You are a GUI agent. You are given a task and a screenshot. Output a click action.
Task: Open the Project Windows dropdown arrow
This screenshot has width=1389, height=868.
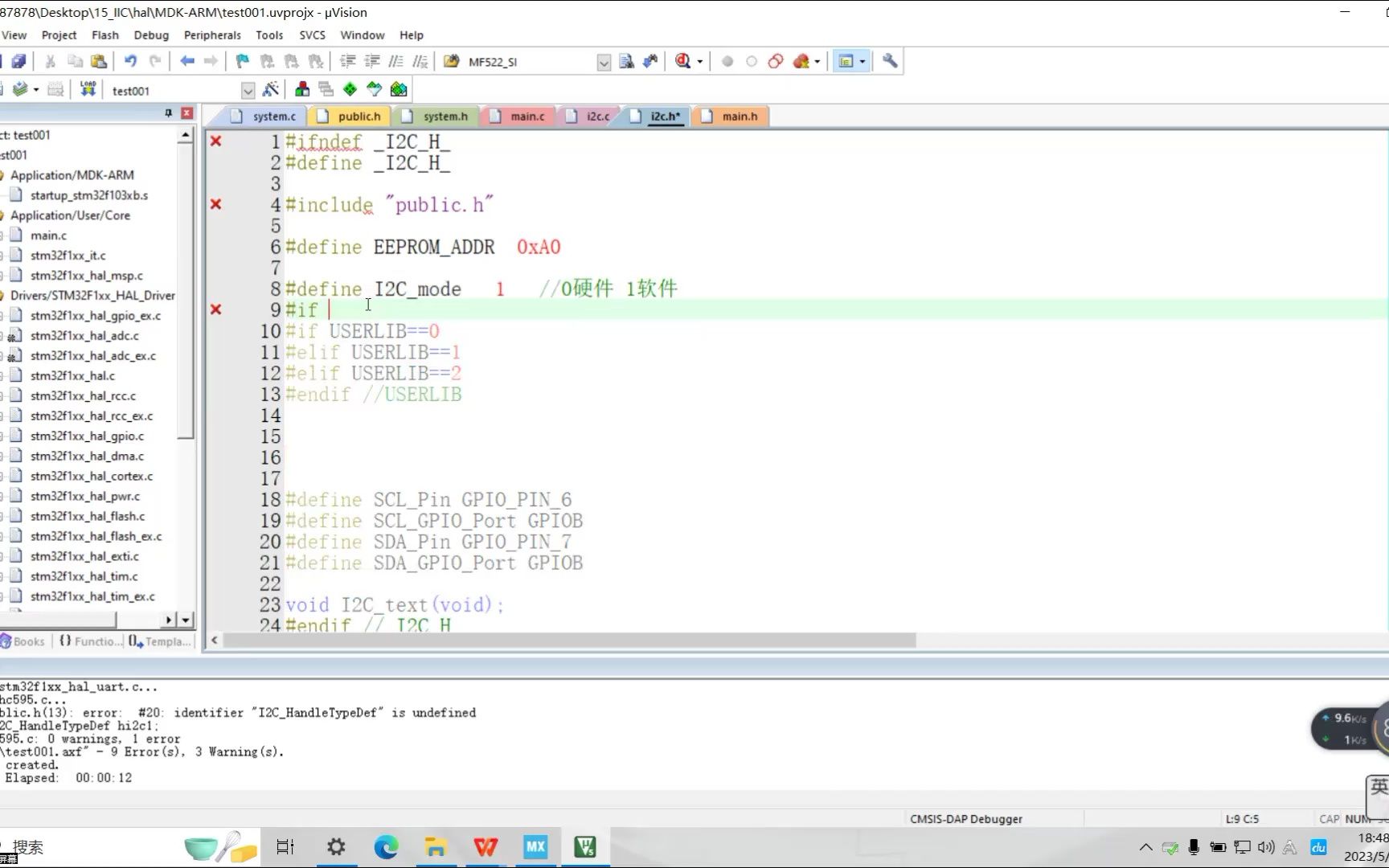pos(861,61)
